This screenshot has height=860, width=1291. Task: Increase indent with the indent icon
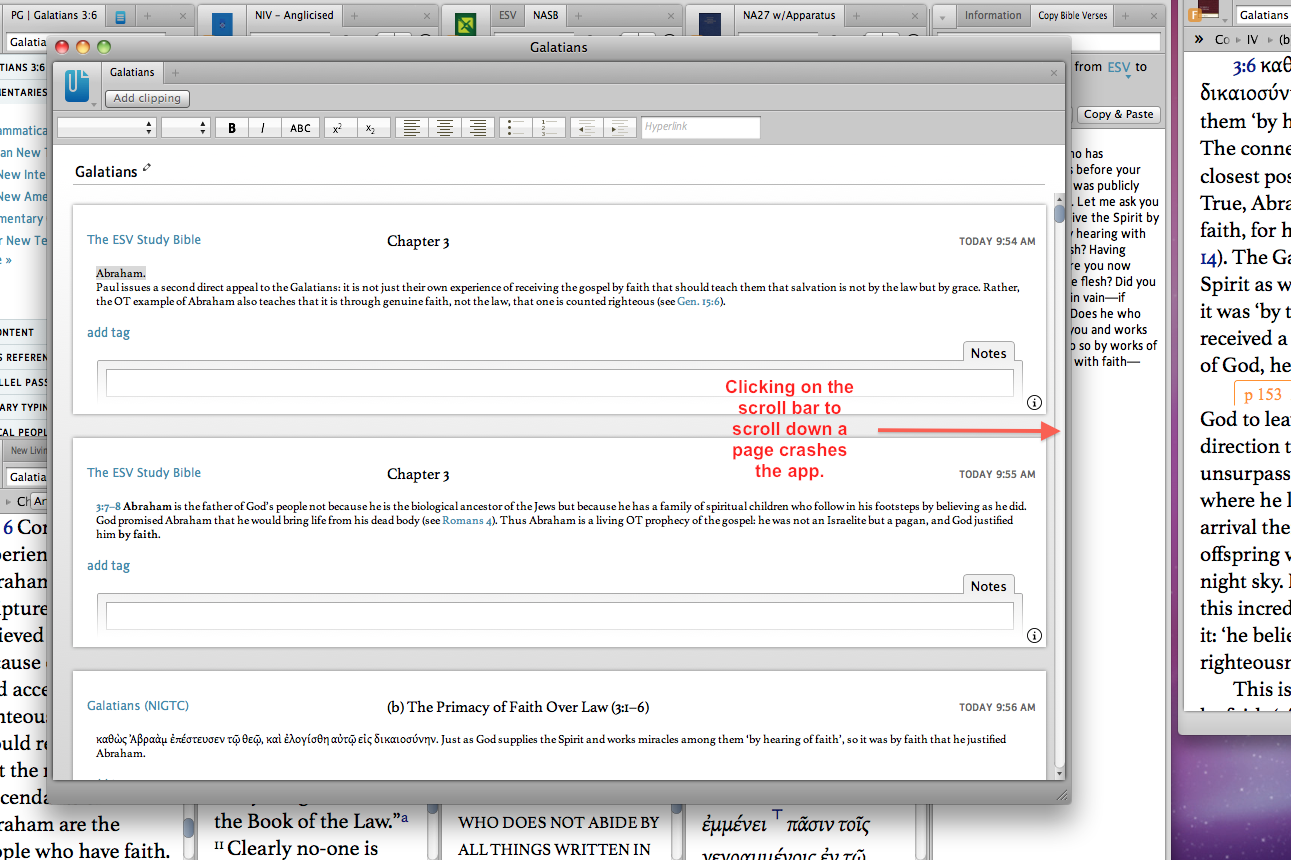[620, 128]
